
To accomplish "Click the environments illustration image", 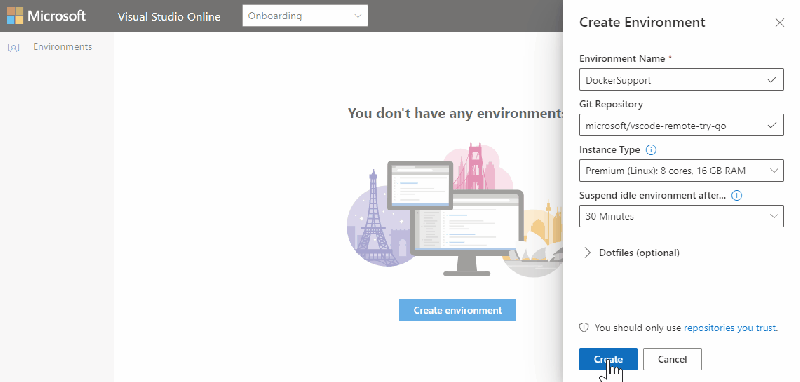I will [455, 210].
